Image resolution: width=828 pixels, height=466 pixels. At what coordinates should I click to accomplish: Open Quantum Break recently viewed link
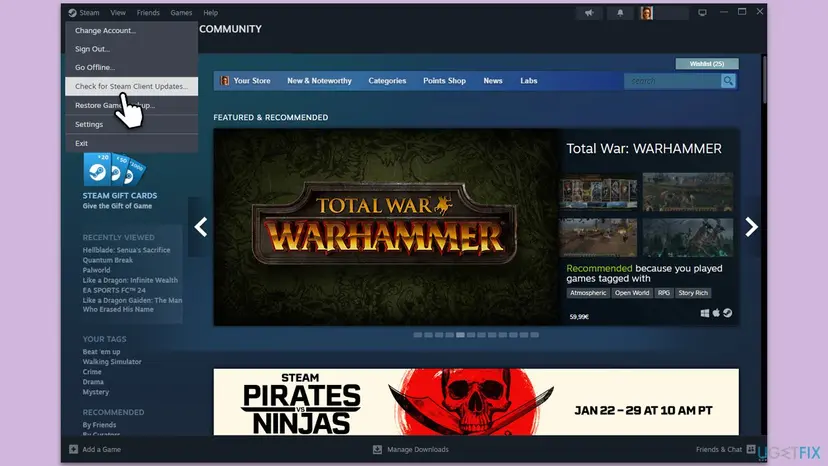pos(108,260)
